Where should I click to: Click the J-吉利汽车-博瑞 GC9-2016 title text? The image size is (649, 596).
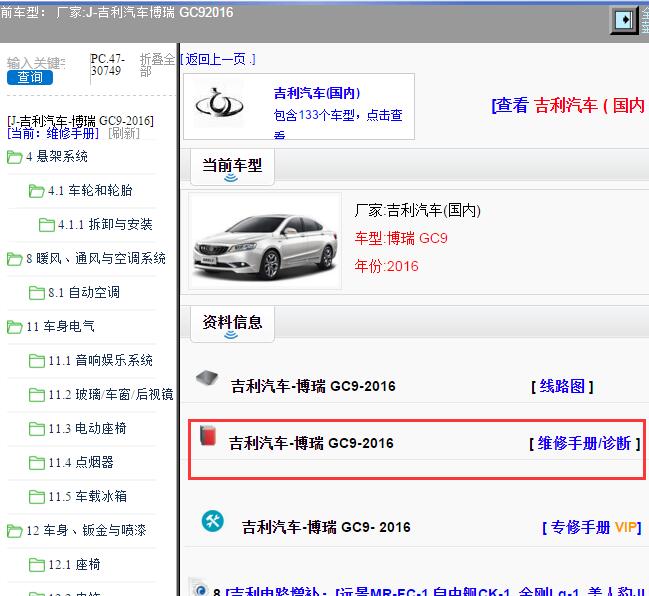click(x=81, y=121)
